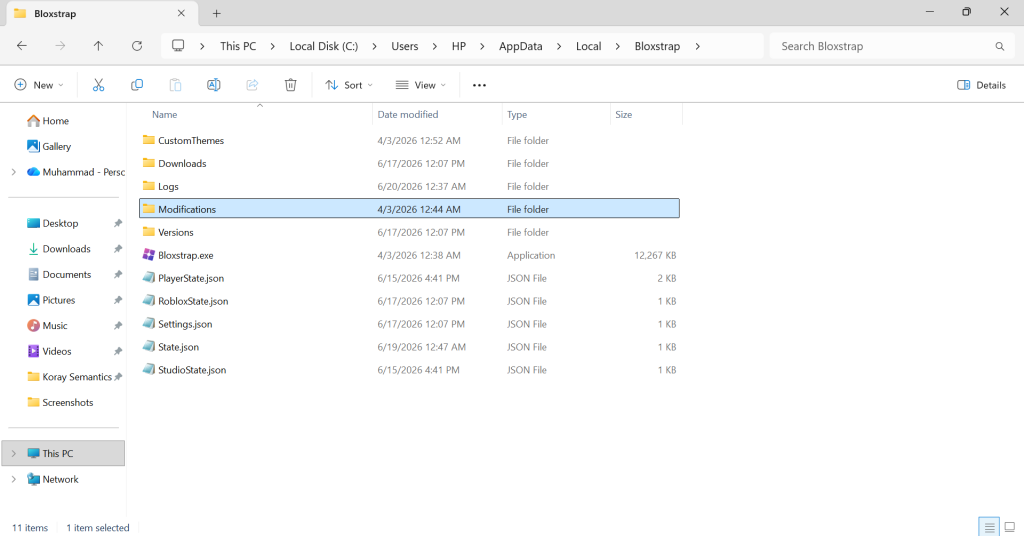Go up one folder level
The width and height of the screenshot is (1024, 536).
click(98, 46)
